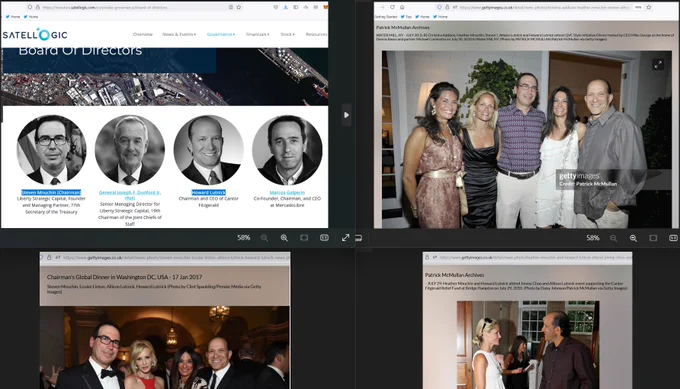Click General Dunford's portrait photo

point(130,150)
